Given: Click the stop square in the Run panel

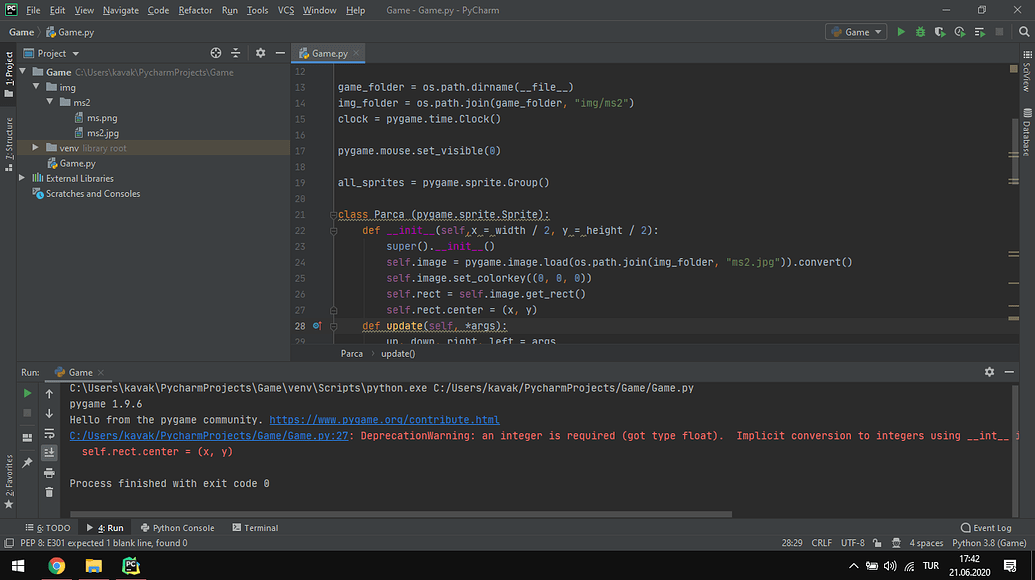Looking at the screenshot, I should [27, 413].
